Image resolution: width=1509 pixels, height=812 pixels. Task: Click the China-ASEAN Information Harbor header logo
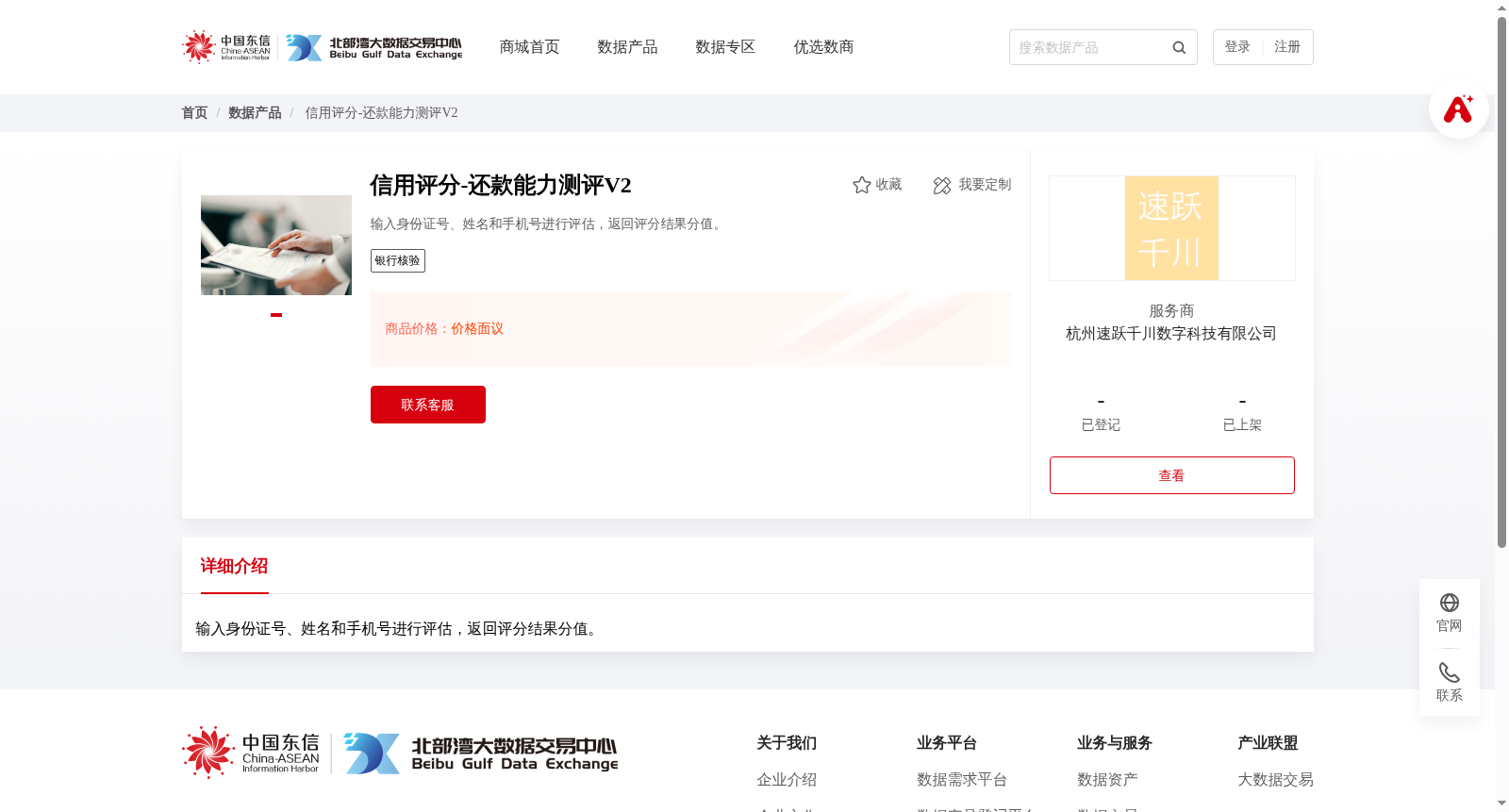(x=226, y=46)
